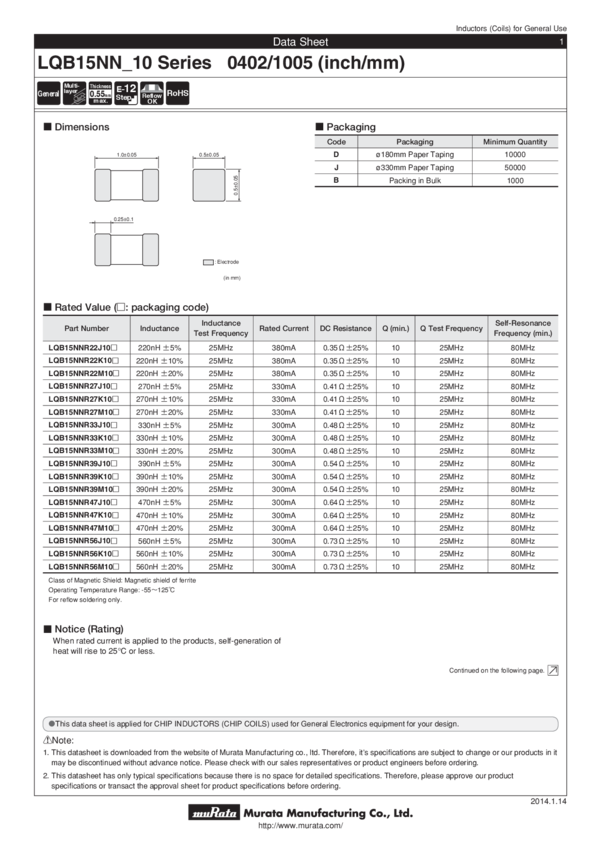Click packaging code J cell
Viewport: 601px width, 850px height.
click(336, 168)
